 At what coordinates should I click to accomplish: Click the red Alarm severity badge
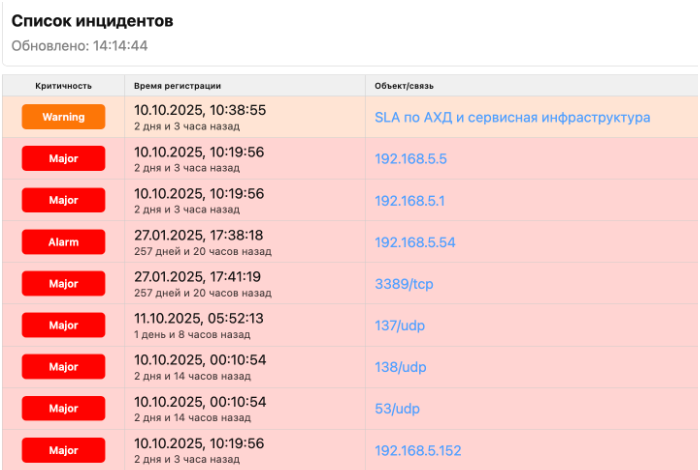(x=63, y=242)
